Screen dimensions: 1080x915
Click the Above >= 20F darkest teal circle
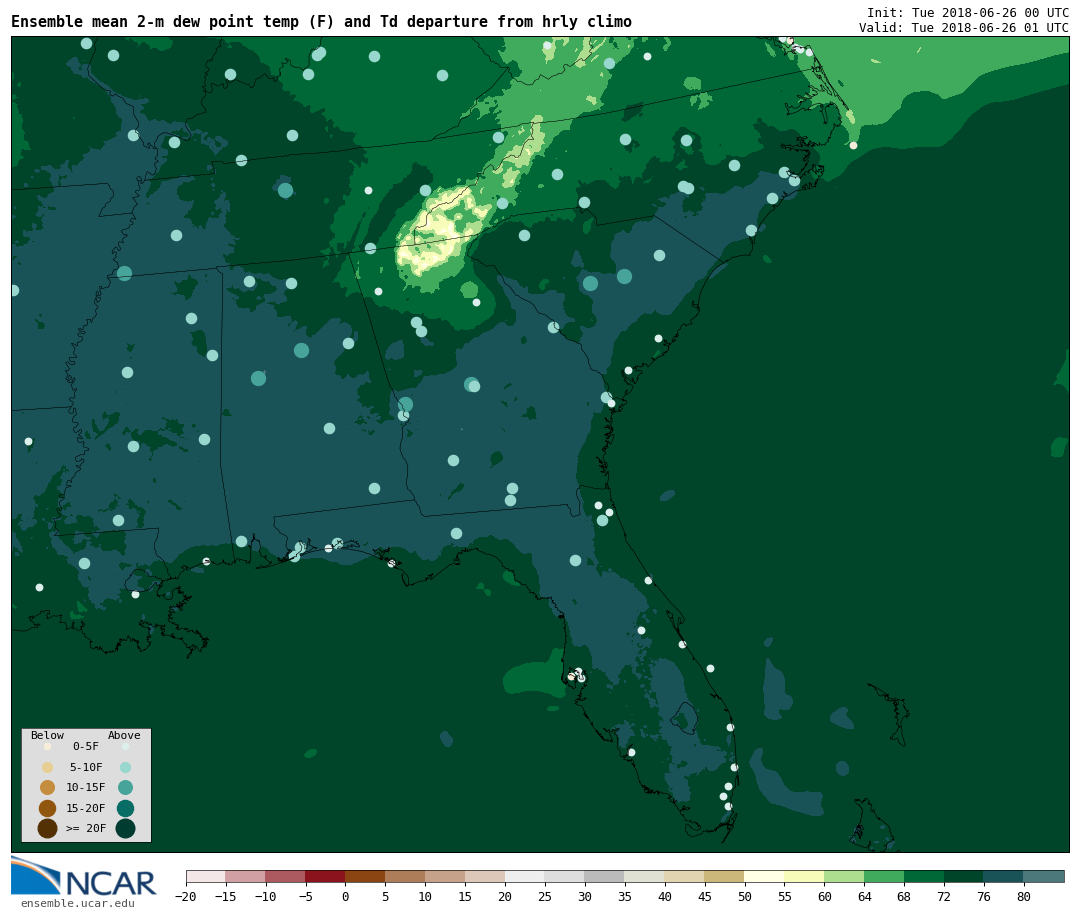click(x=125, y=828)
